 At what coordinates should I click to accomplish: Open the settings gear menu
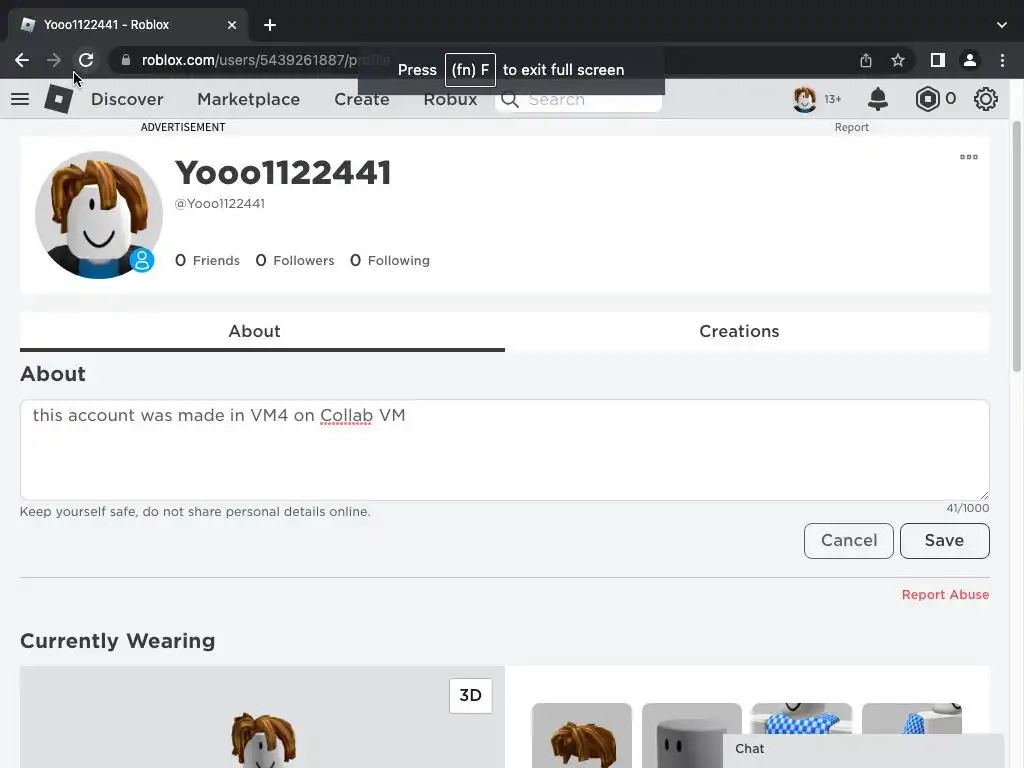click(x=985, y=99)
